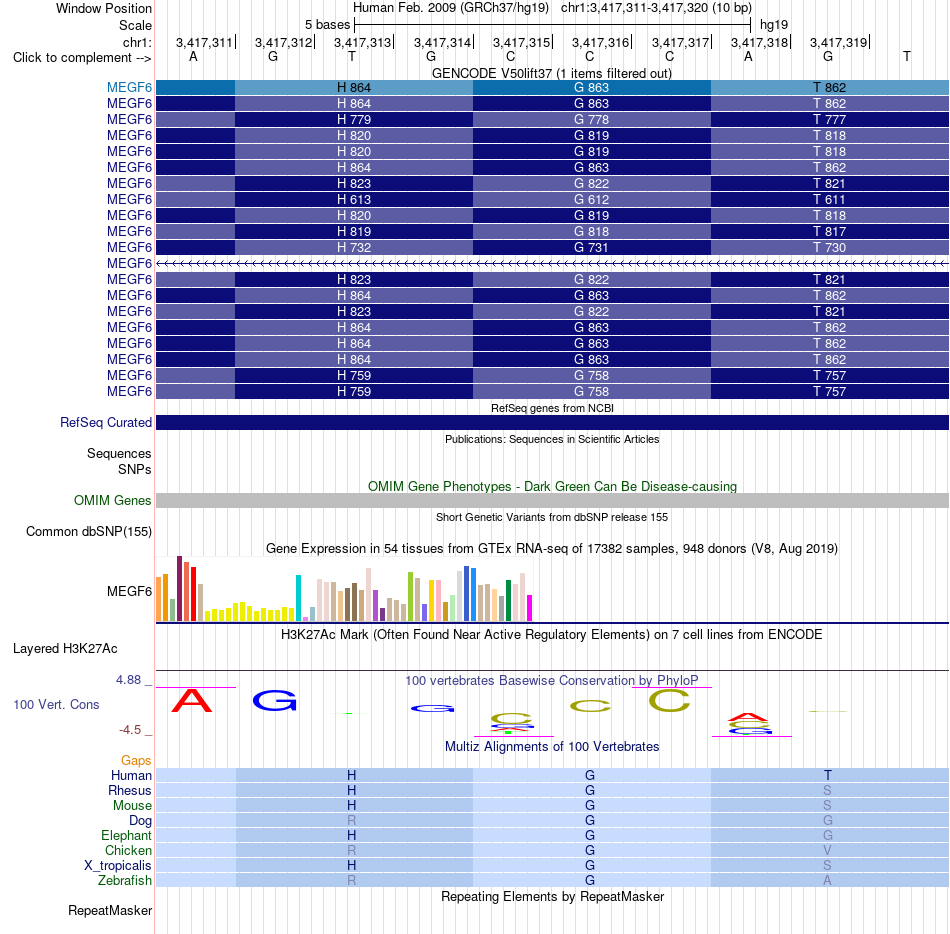The image size is (950, 934).
Task: Click the 3,417,311 position label
Action: coord(204,42)
